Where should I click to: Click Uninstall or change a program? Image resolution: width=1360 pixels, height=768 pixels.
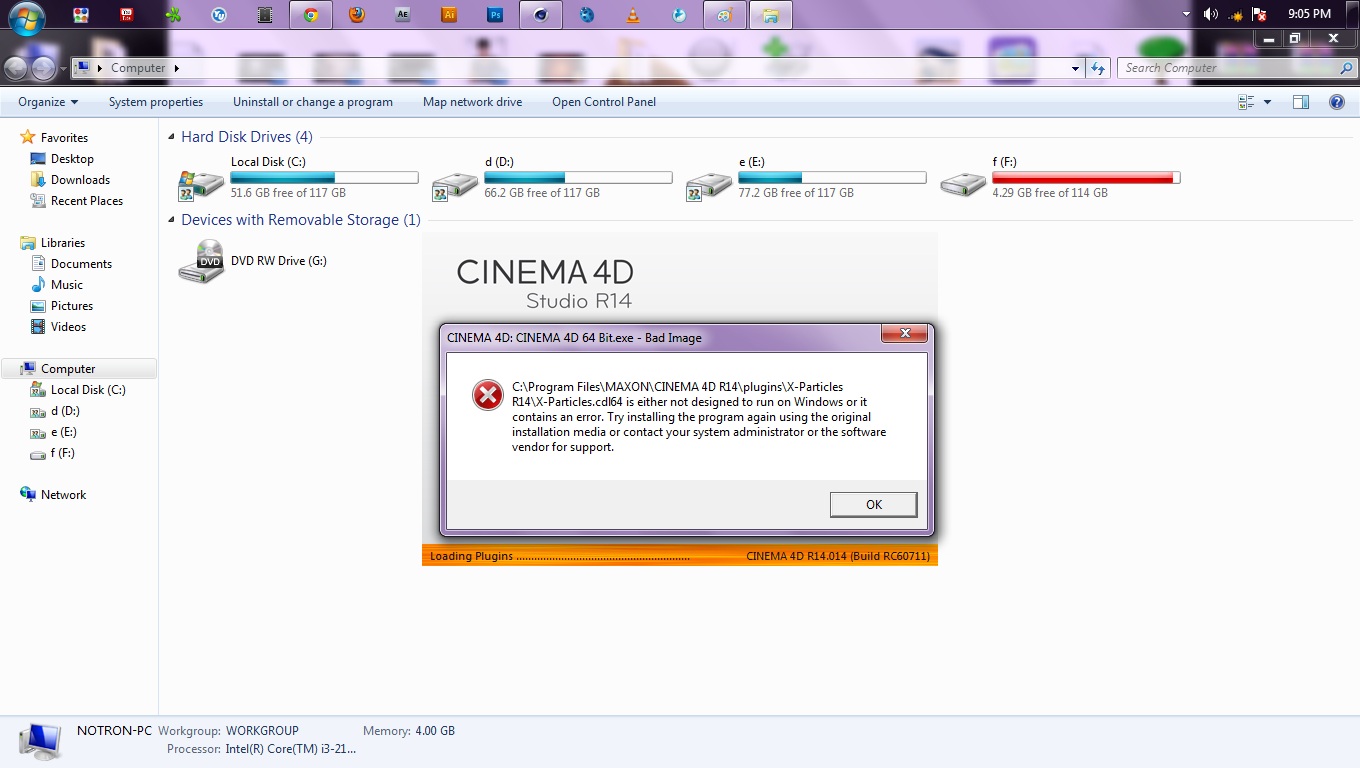pyautogui.click(x=313, y=102)
